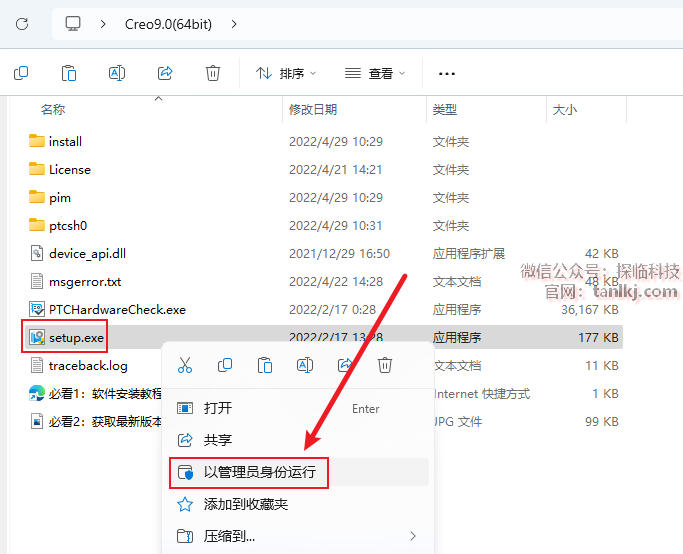Click pim folder icon

37,197
